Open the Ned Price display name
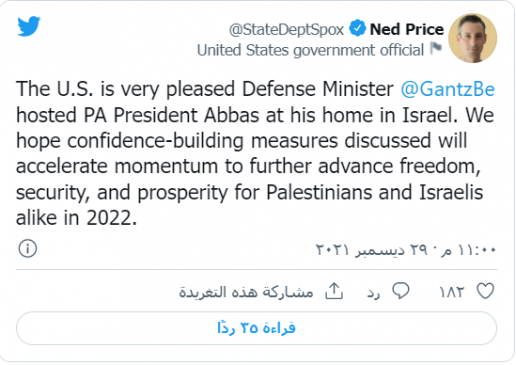516x365 pixels. [x=407, y=29]
